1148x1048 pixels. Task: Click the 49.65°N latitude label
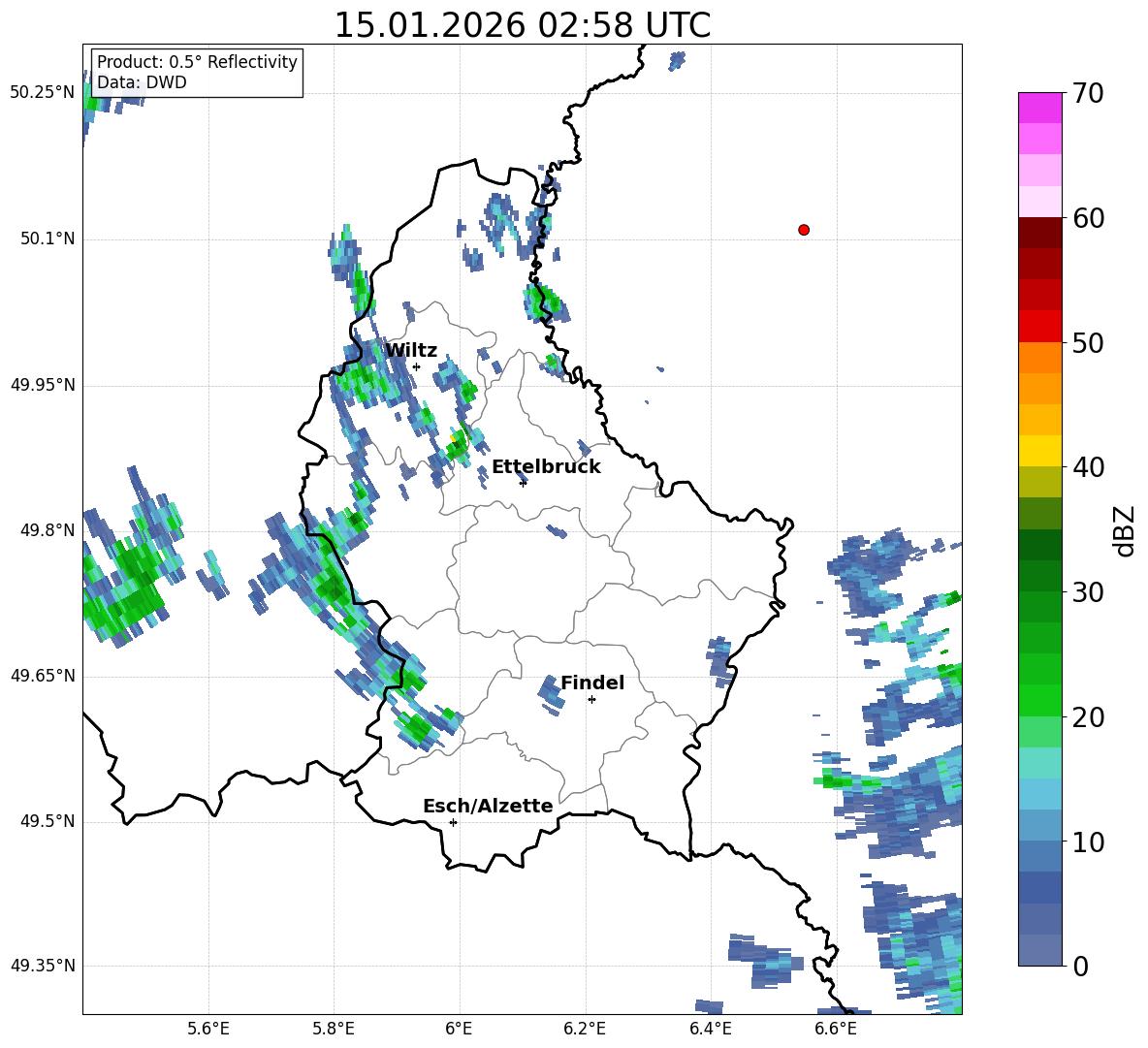pyautogui.click(x=43, y=676)
